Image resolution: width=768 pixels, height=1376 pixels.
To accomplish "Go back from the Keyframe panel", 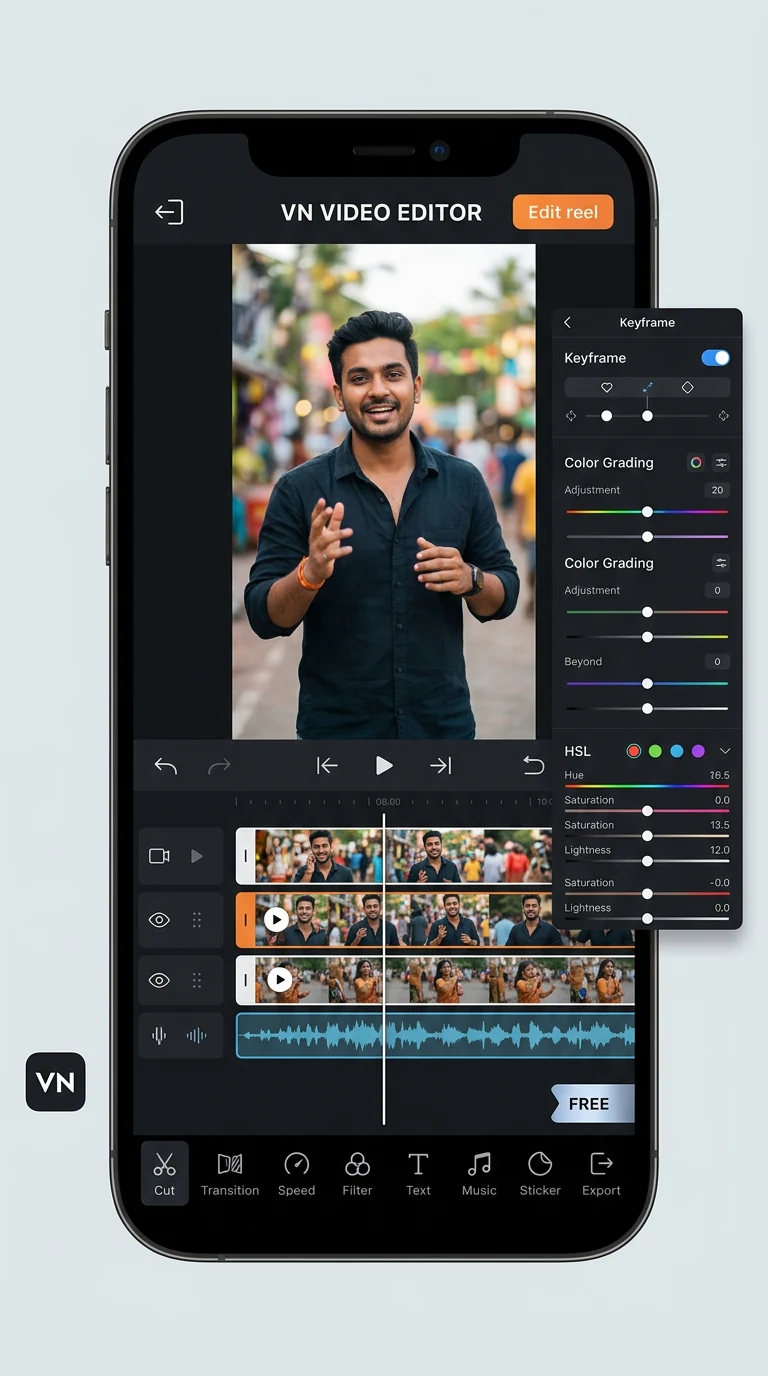I will point(568,322).
